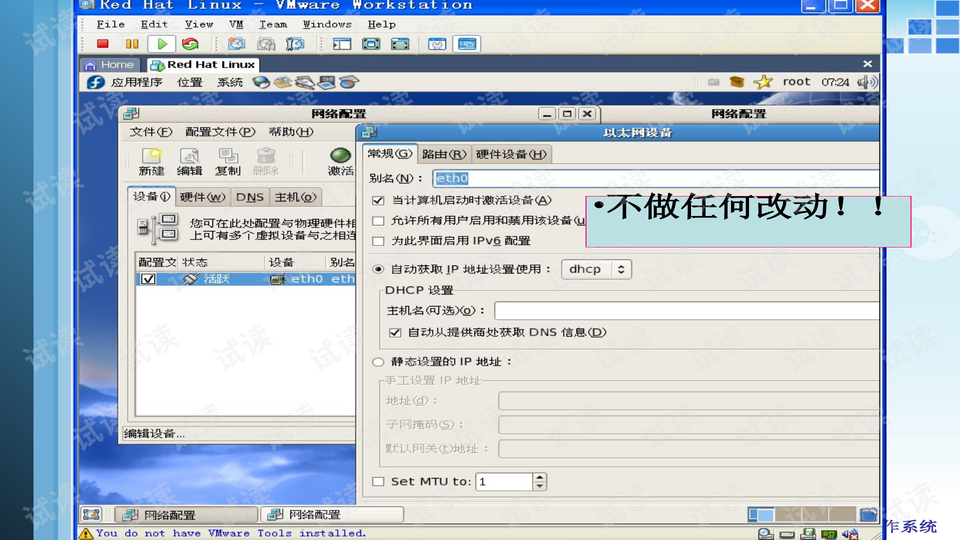Enable the Set MTU to checkbox
This screenshot has height=540, width=960.
pos(378,482)
